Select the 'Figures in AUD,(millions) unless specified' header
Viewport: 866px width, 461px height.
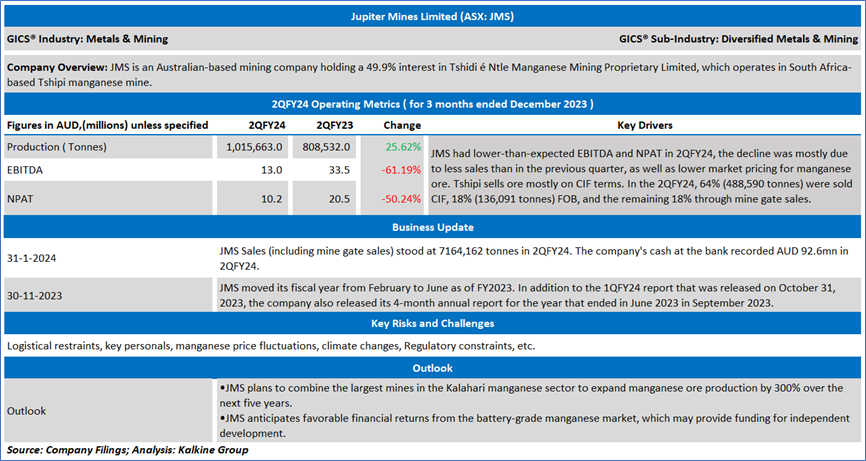click(108, 125)
